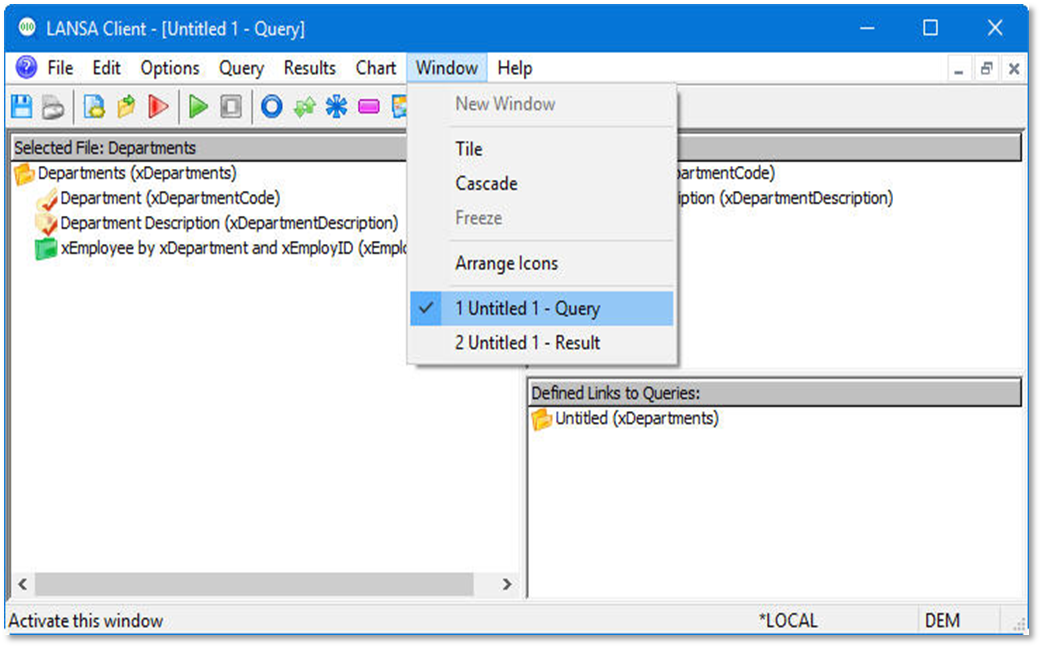Click the horizontal scrollbar thumb
Viewport: 1041px width, 647px height.
coord(254,584)
